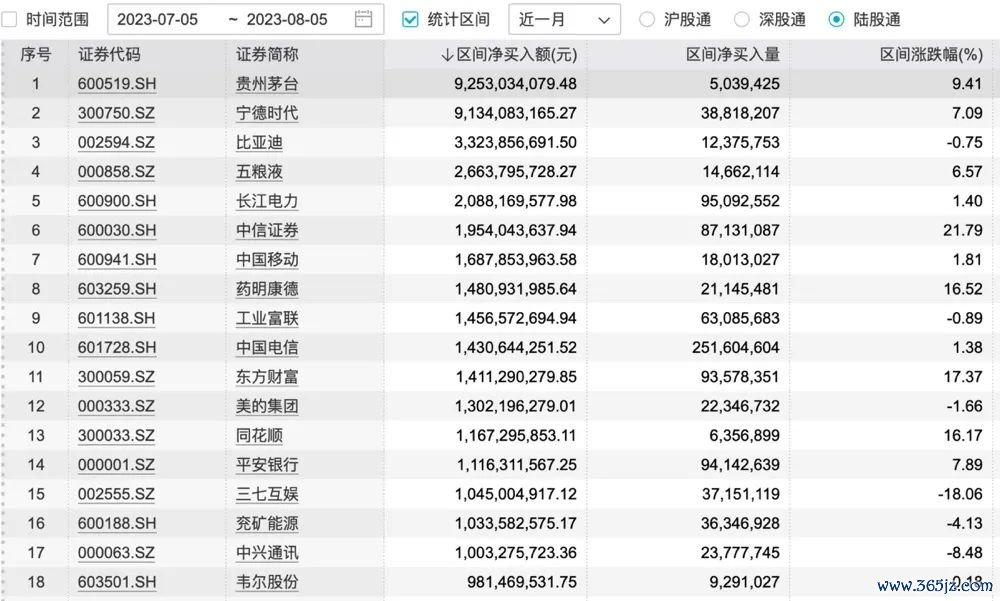Check the 时间范围 checkbox
Viewport: 1000px width, 601px height.
9,19
